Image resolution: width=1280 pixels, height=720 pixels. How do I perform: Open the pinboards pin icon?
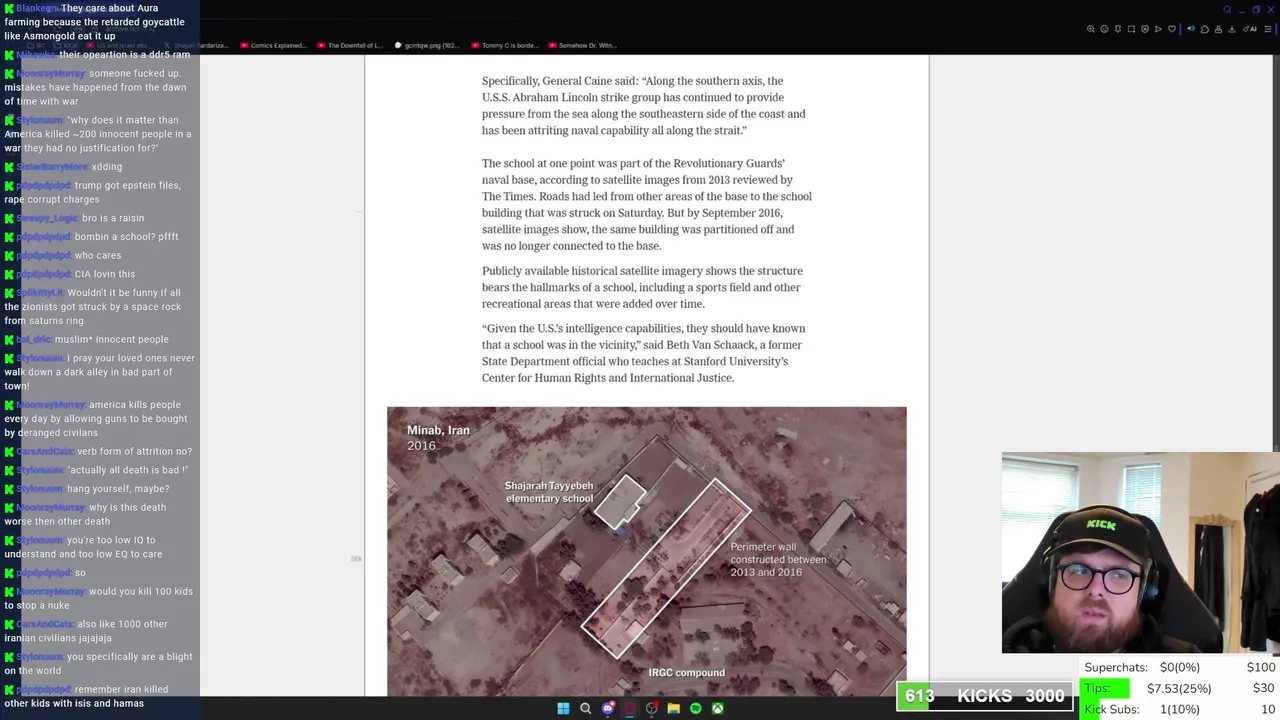click(1118, 29)
